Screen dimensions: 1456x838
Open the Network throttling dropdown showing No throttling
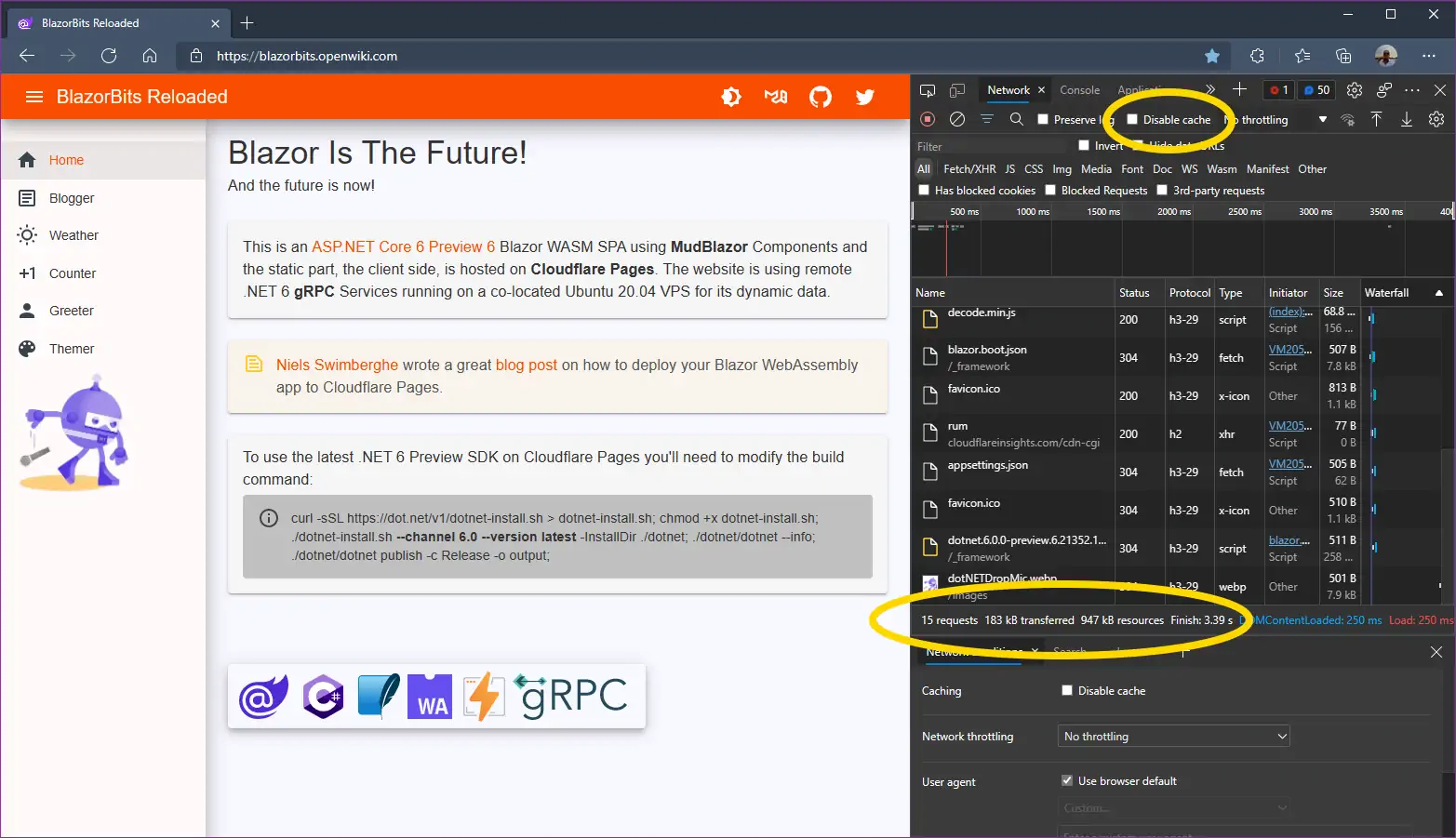point(1172,736)
